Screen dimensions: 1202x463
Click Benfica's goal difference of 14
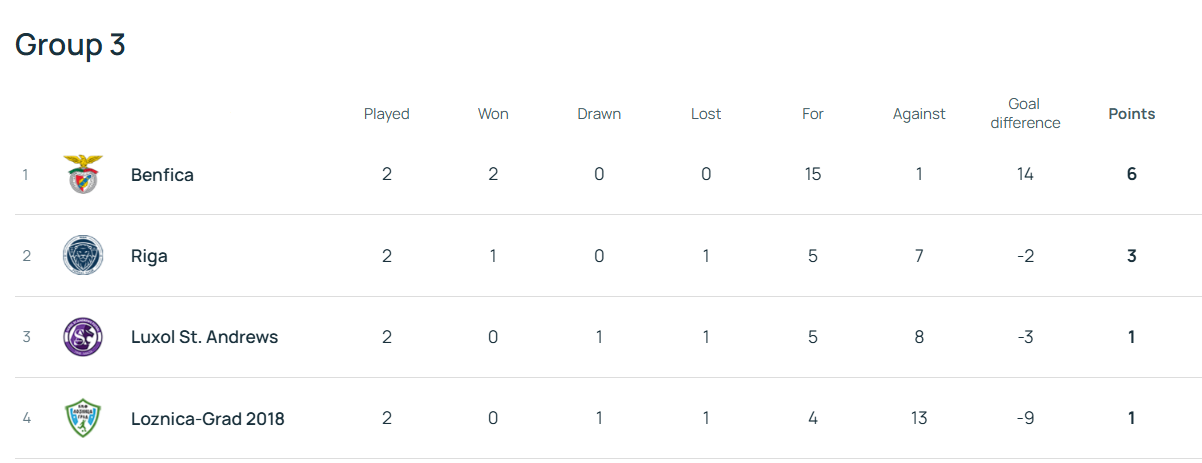[1025, 174]
